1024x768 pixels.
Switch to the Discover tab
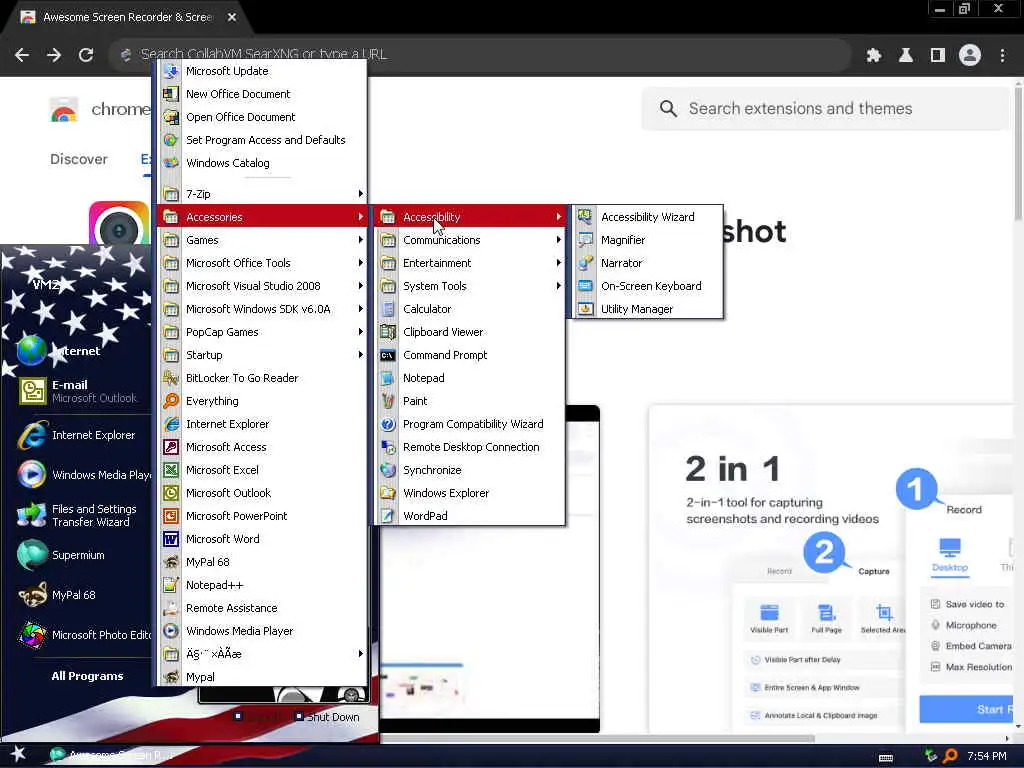pos(78,159)
